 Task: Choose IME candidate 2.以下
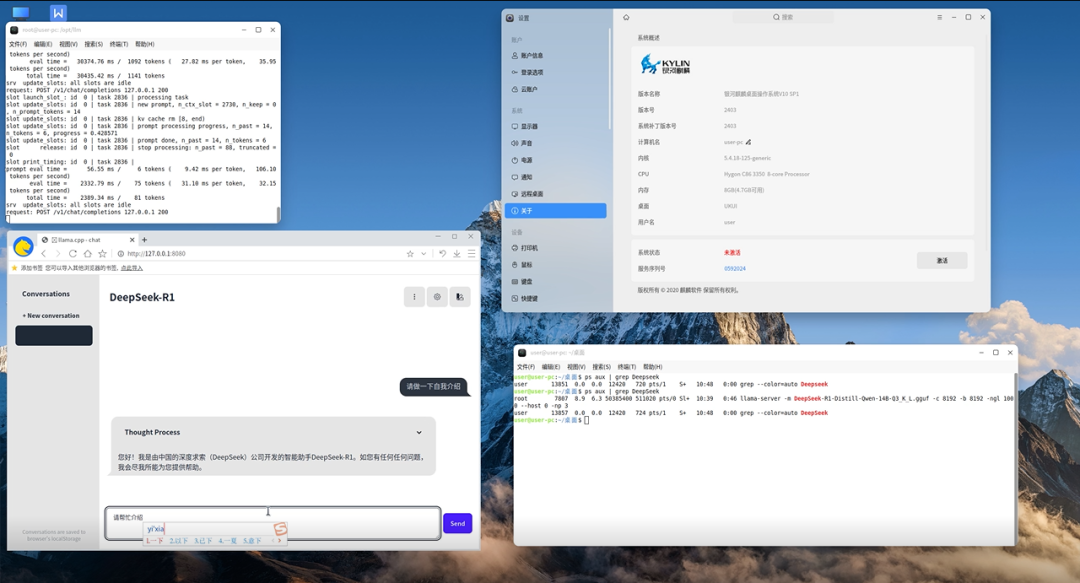click(x=178, y=541)
